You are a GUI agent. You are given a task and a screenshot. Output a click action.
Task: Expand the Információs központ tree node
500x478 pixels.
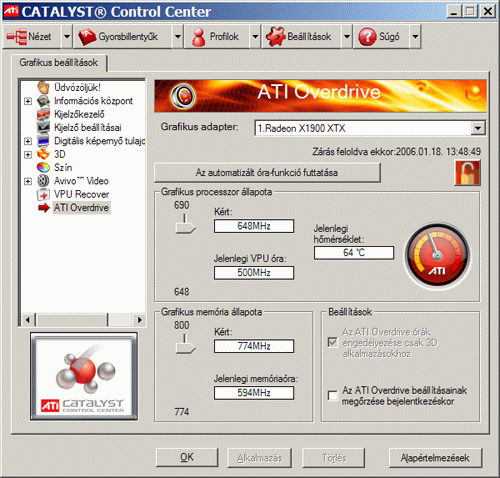tap(28, 101)
